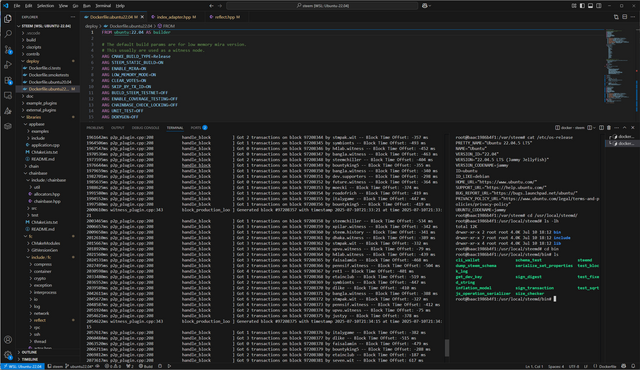Screen dimensions: 640x370
Task: Split the terminal in panel toolbar
Action: [x=601, y=128]
